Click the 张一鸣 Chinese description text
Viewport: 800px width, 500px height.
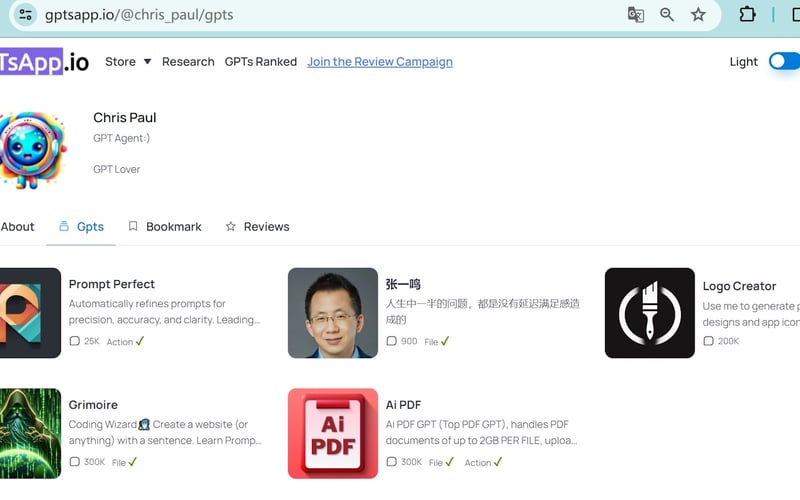click(x=483, y=312)
